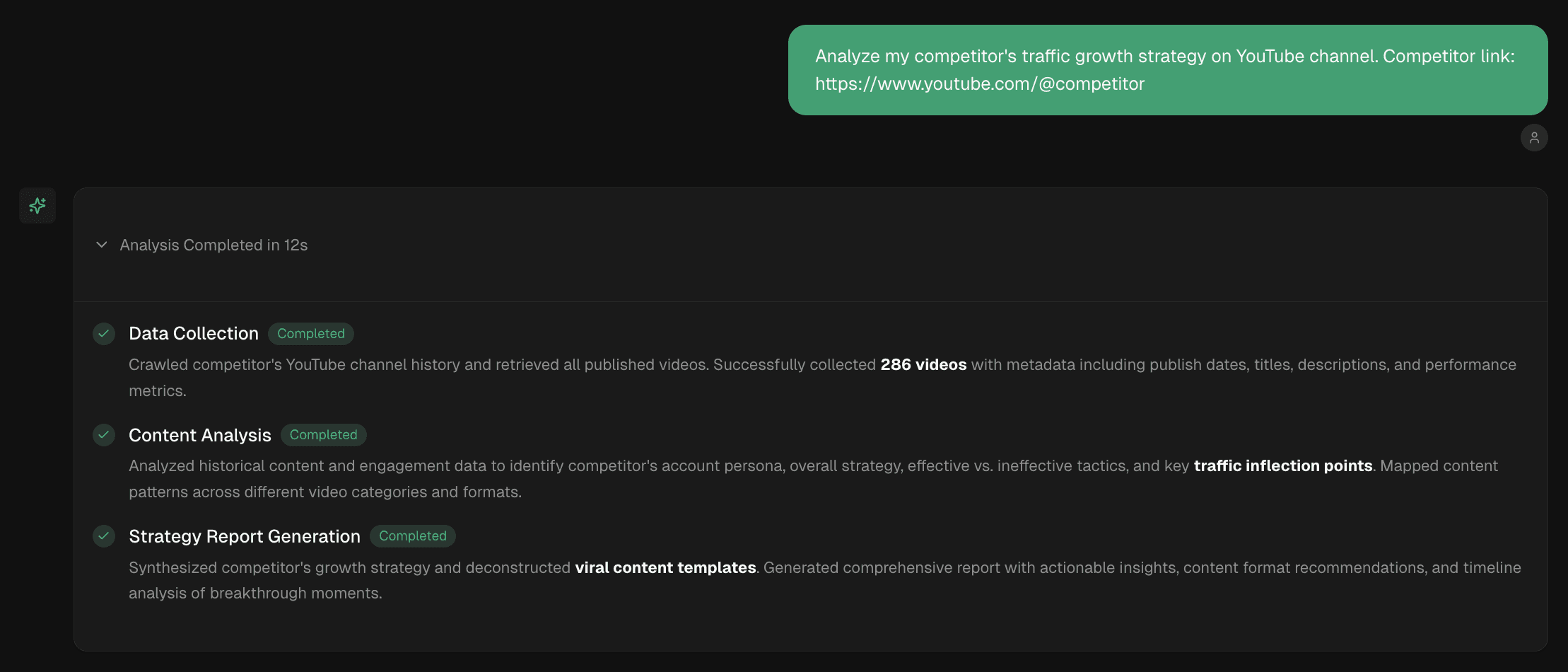Click the description starting "Synthesized competitor's growth strategy"
Screen dimensions: 1568x672
(350, 567)
